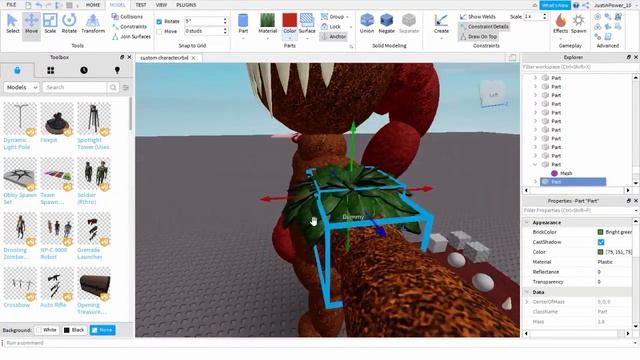Open the FILE menu
The height and width of the screenshot is (360, 640).
coord(11,5)
